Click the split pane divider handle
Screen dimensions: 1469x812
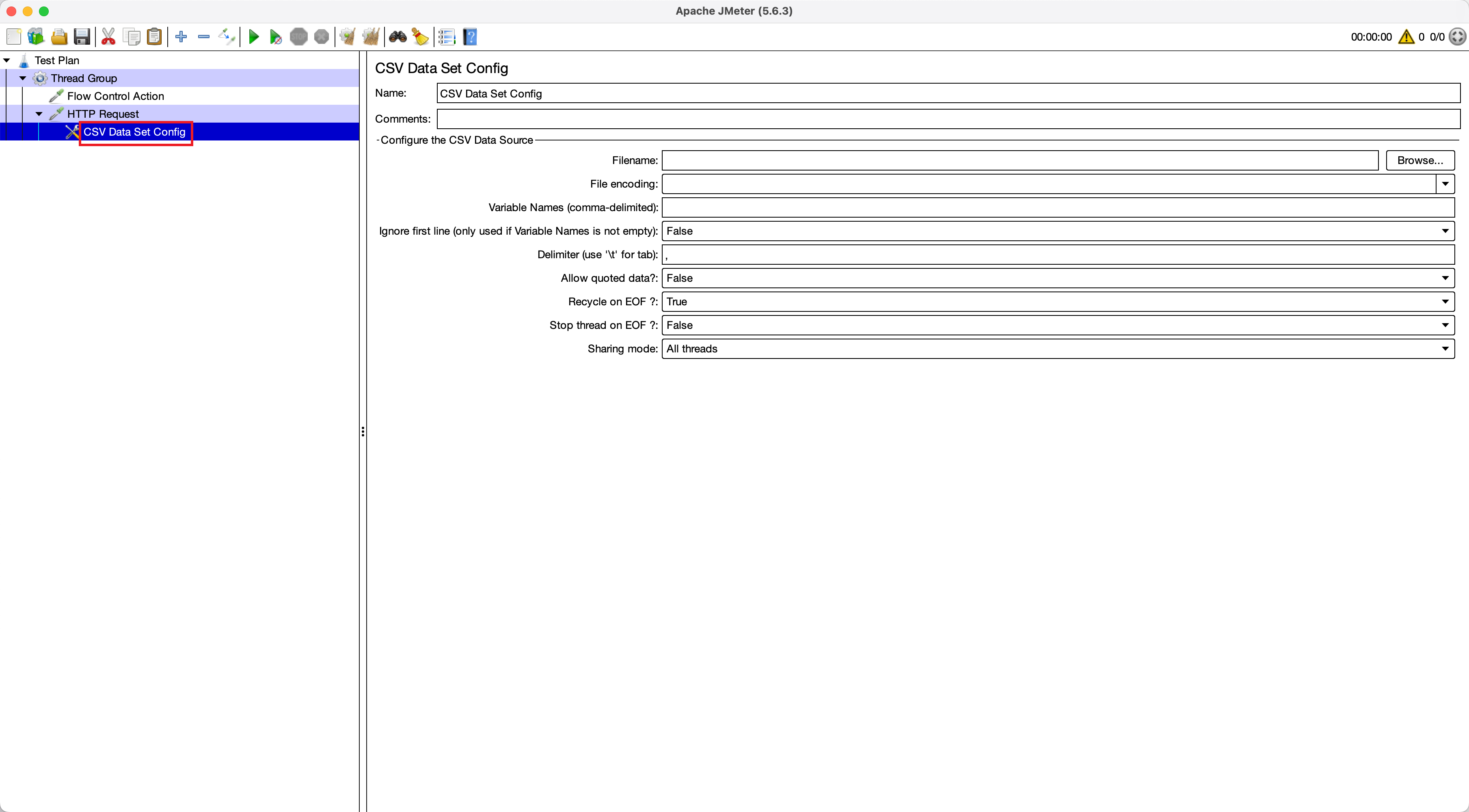tap(363, 432)
